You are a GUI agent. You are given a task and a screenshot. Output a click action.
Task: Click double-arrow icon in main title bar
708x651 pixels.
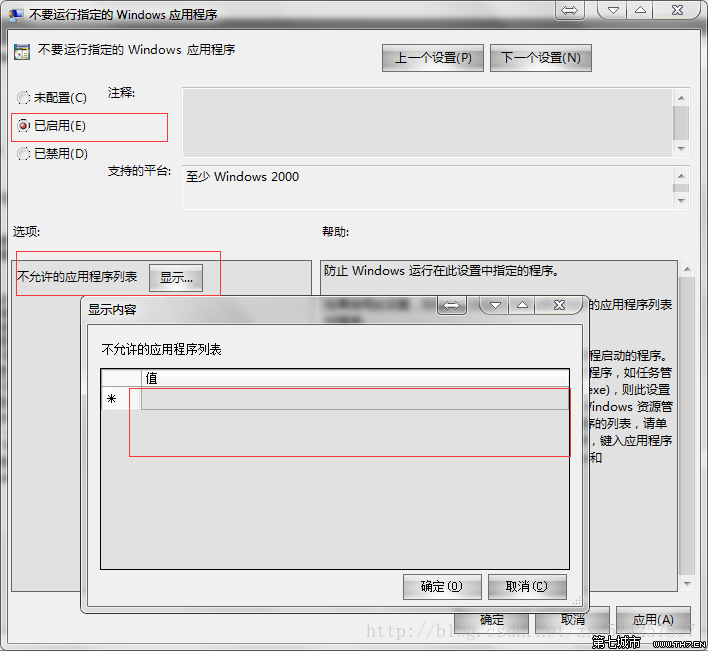(x=570, y=10)
